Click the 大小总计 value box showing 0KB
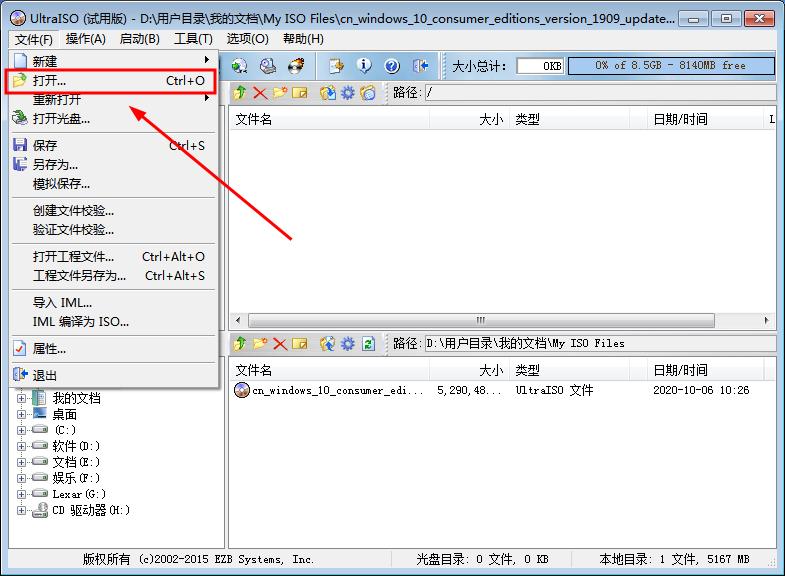 click(540, 66)
